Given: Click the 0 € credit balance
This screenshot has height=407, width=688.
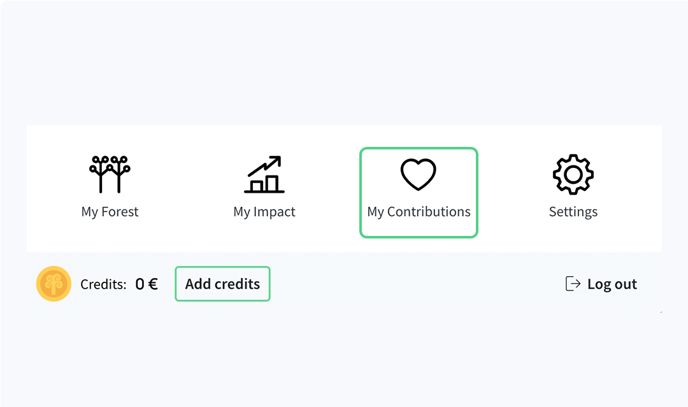Looking at the screenshot, I should coord(147,284).
